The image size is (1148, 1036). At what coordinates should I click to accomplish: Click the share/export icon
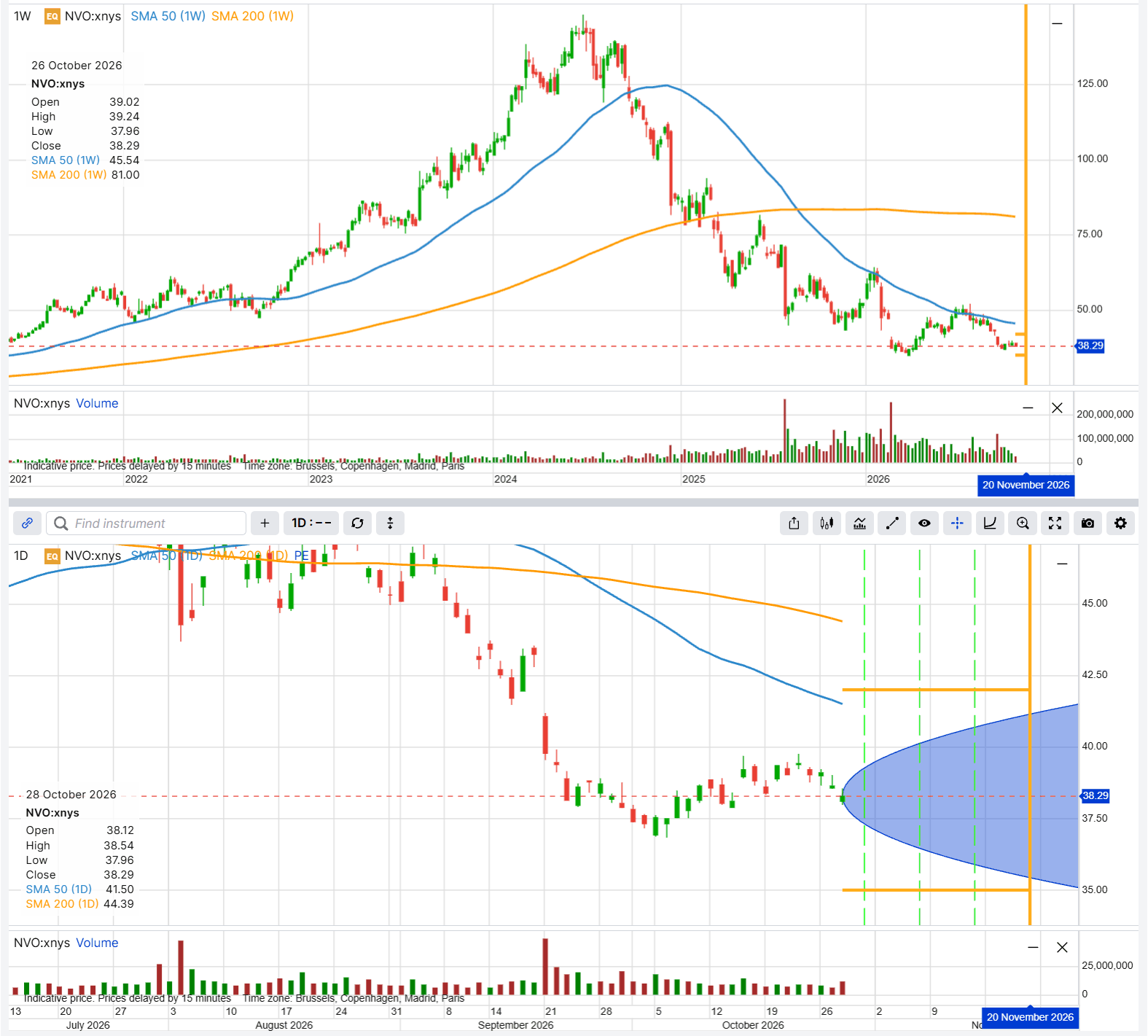click(794, 523)
